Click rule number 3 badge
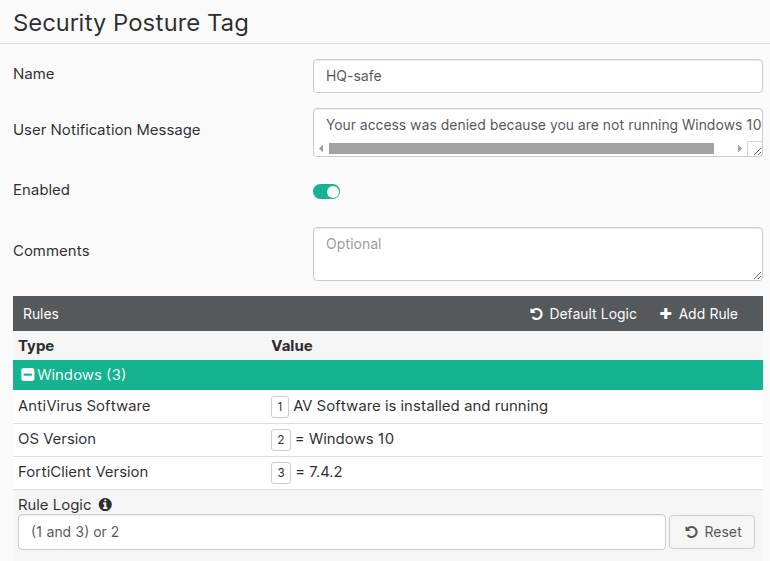 click(280, 472)
